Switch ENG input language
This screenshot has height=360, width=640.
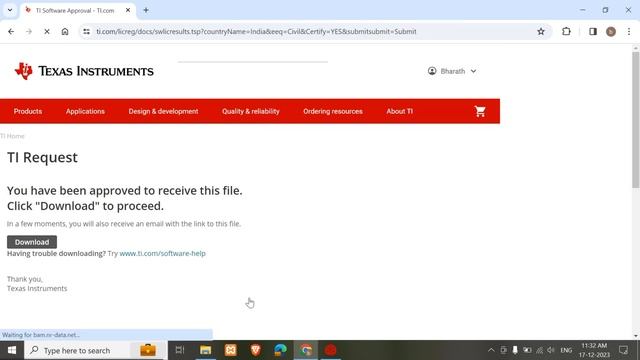coord(566,350)
